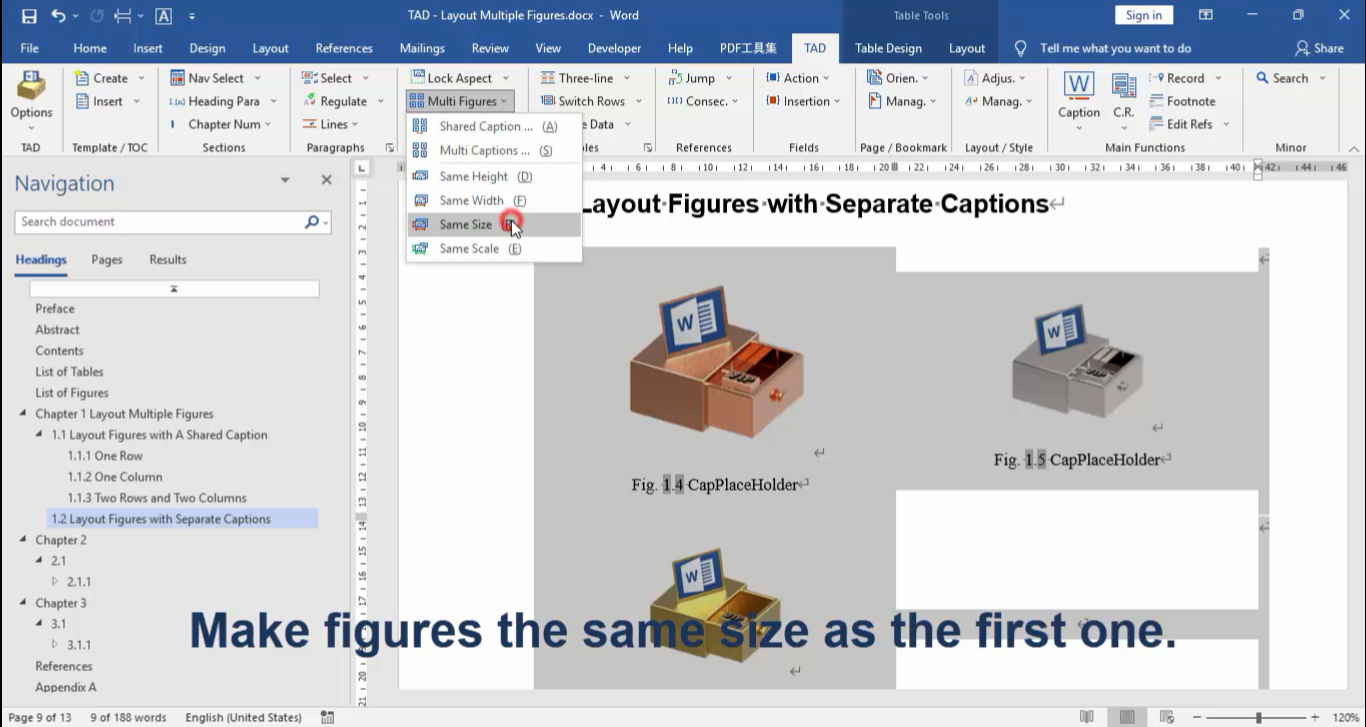Click the Search tool in Minor group
Viewport: 1366px width, 727px height.
(1290, 78)
